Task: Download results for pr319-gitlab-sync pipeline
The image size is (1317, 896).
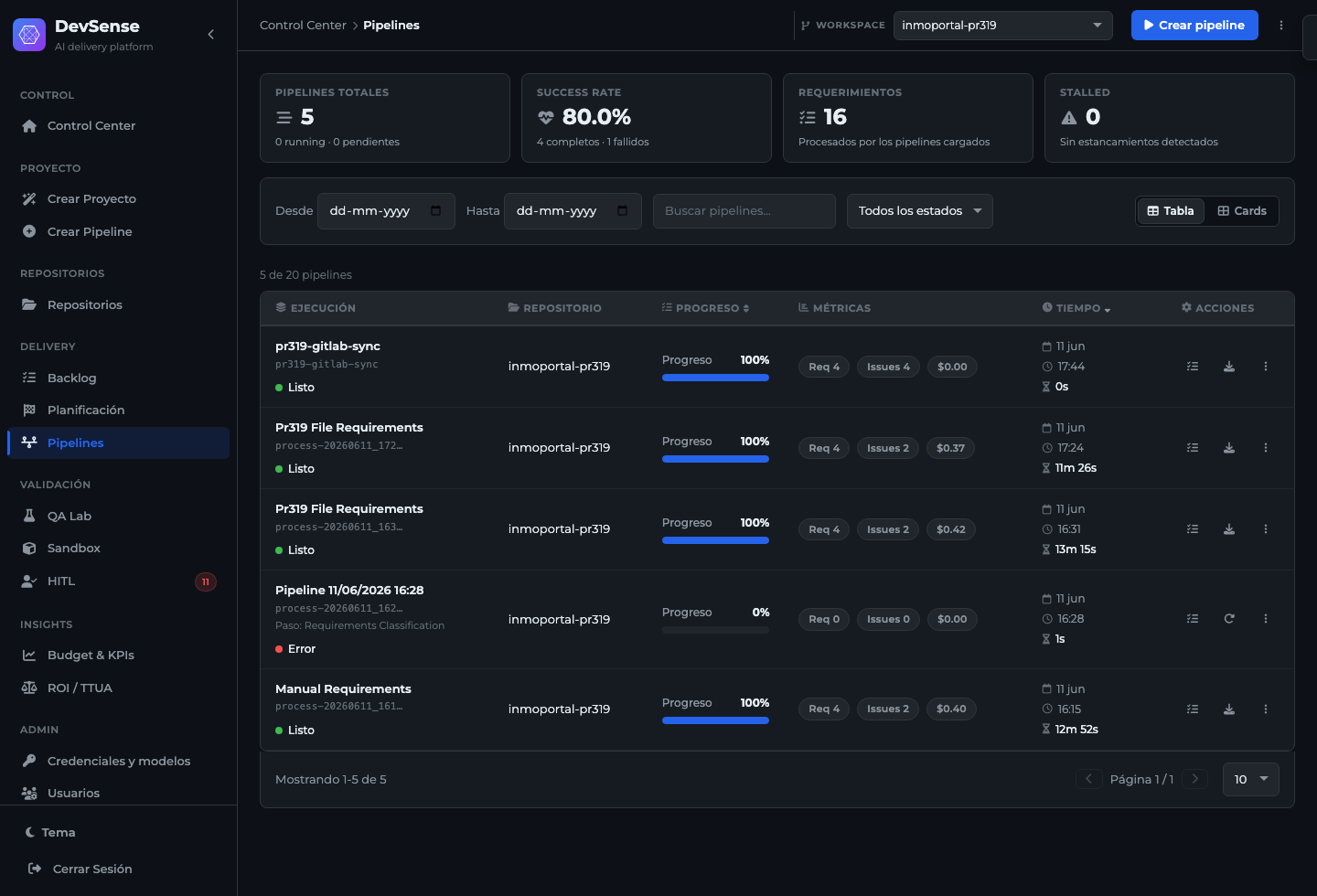Action: 1229,367
